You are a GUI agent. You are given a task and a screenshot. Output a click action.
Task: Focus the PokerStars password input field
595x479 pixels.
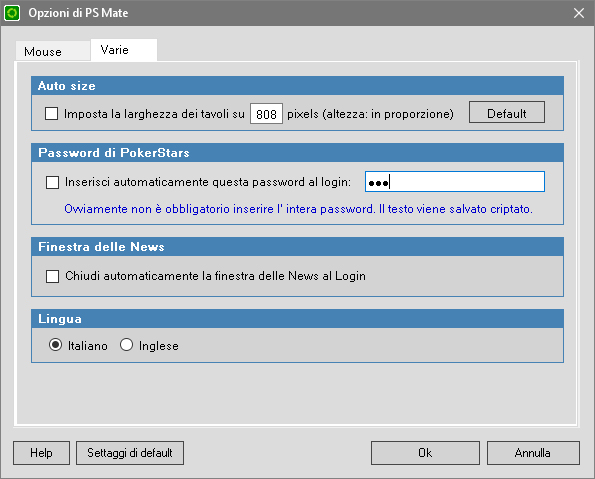coord(455,182)
